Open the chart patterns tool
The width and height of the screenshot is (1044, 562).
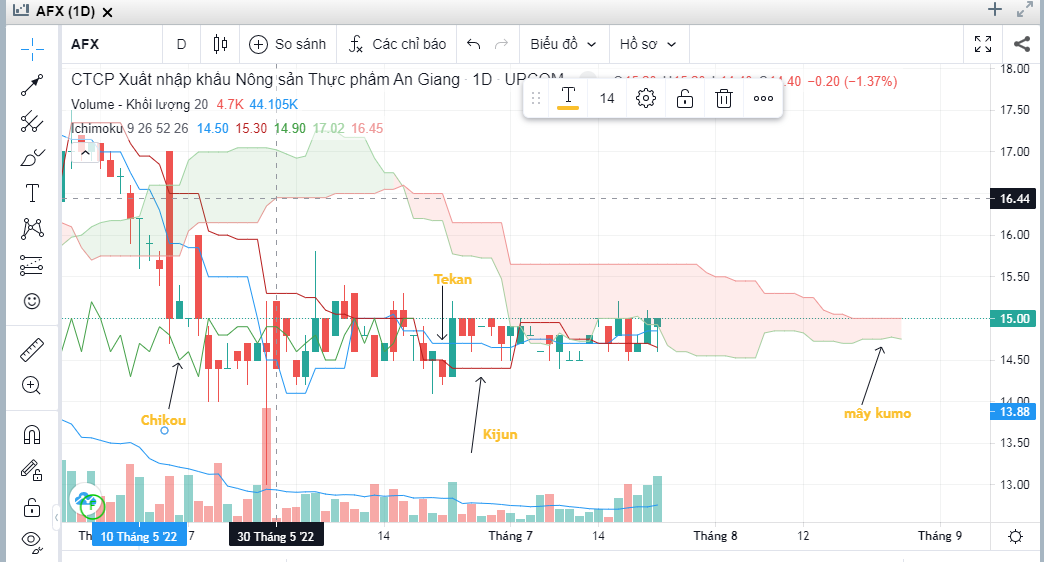point(32,229)
